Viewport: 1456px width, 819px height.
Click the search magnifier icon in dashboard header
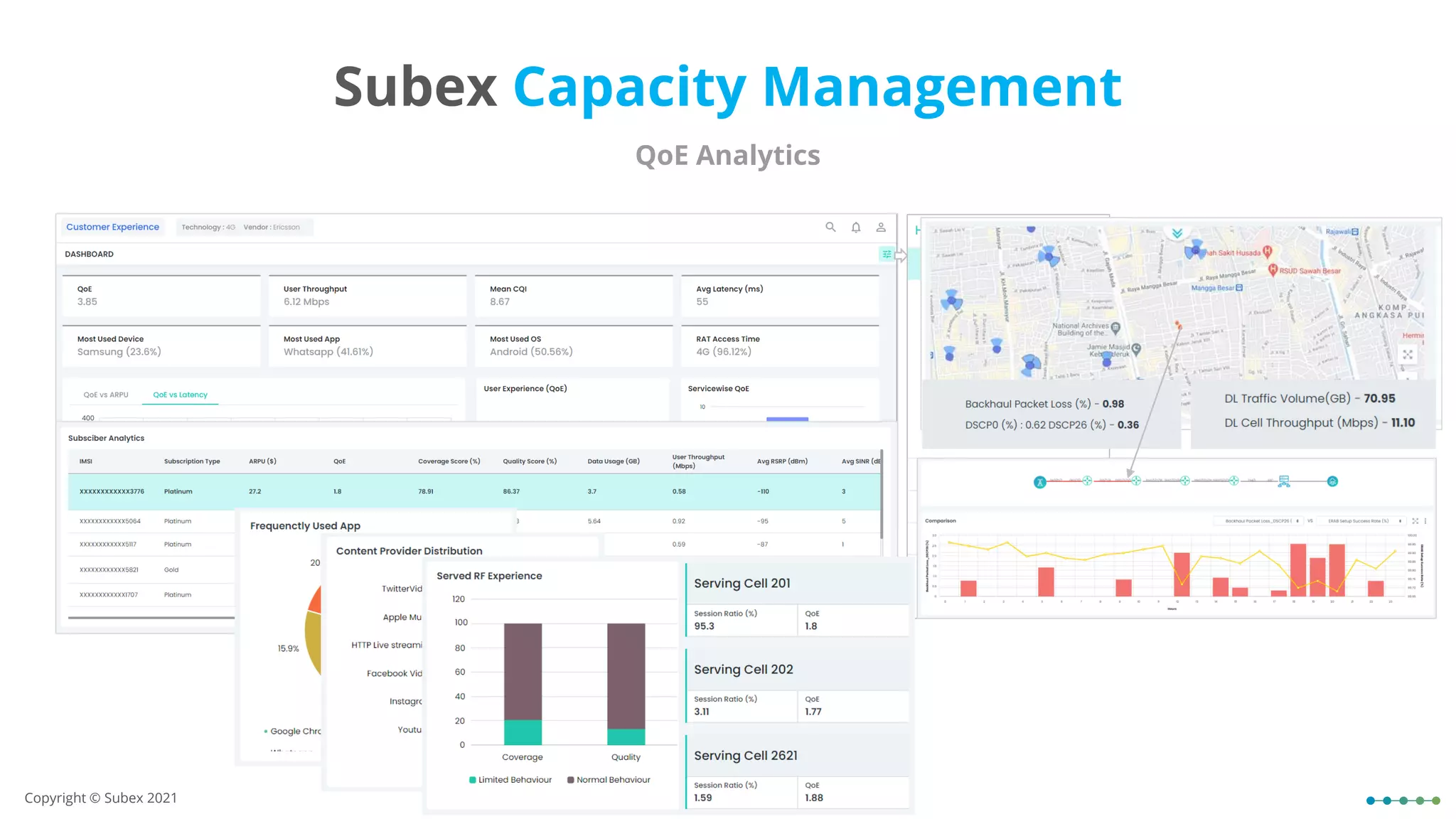click(x=830, y=227)
